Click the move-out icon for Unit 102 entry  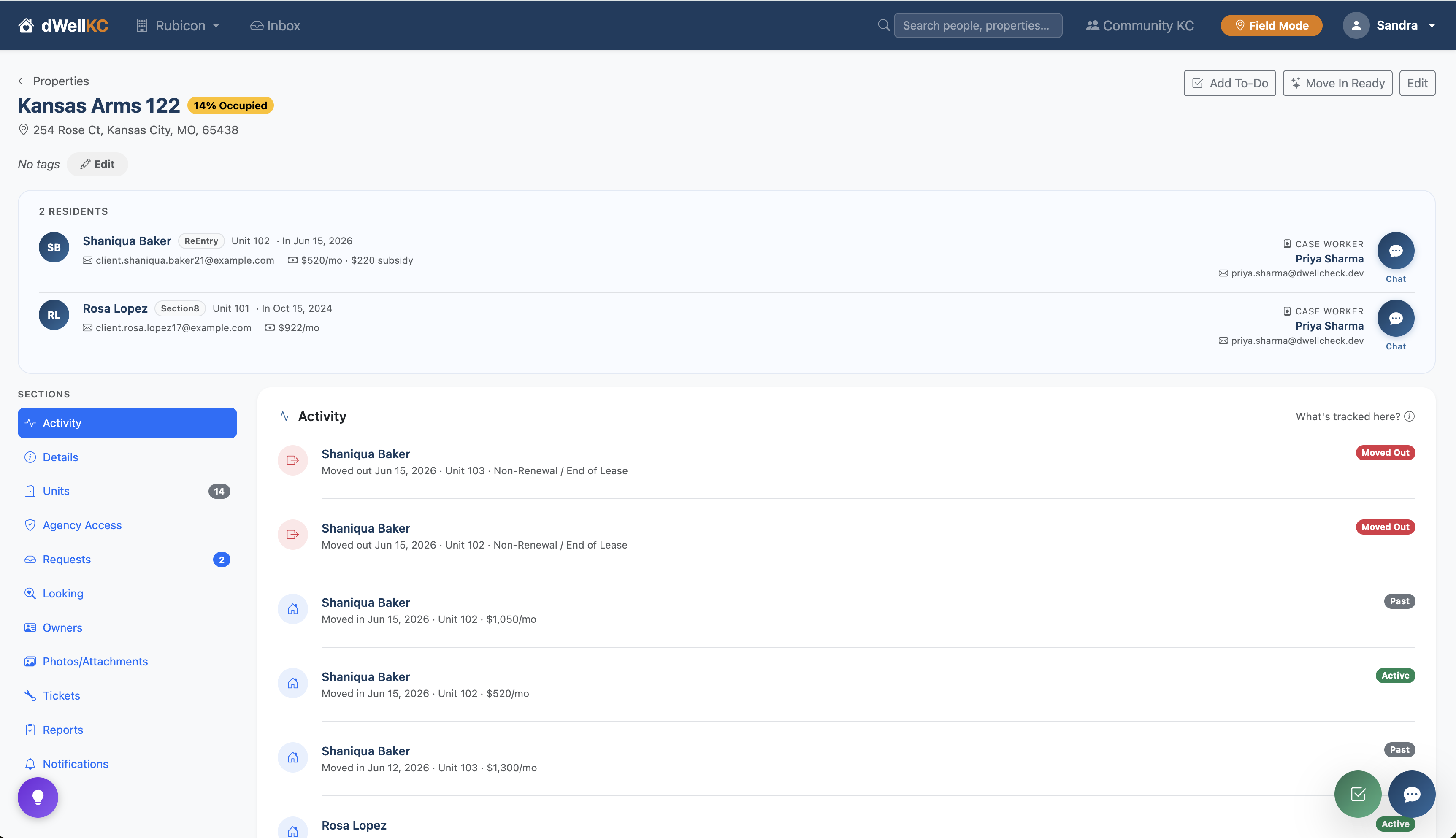[x=293, y=535]
